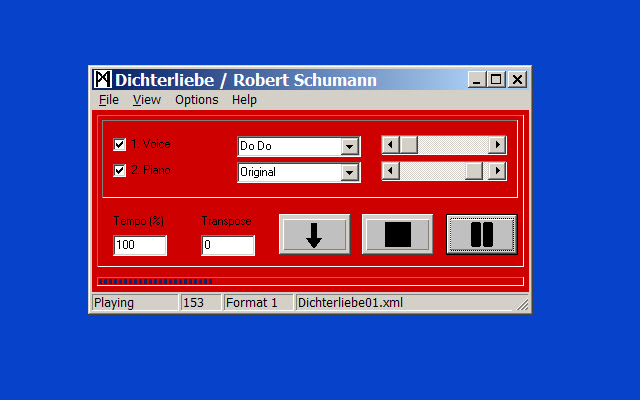This screenshot has height=400, width=640.
Task: Open the Options menu
Action: pyautogui.click(x=196, y=100)
